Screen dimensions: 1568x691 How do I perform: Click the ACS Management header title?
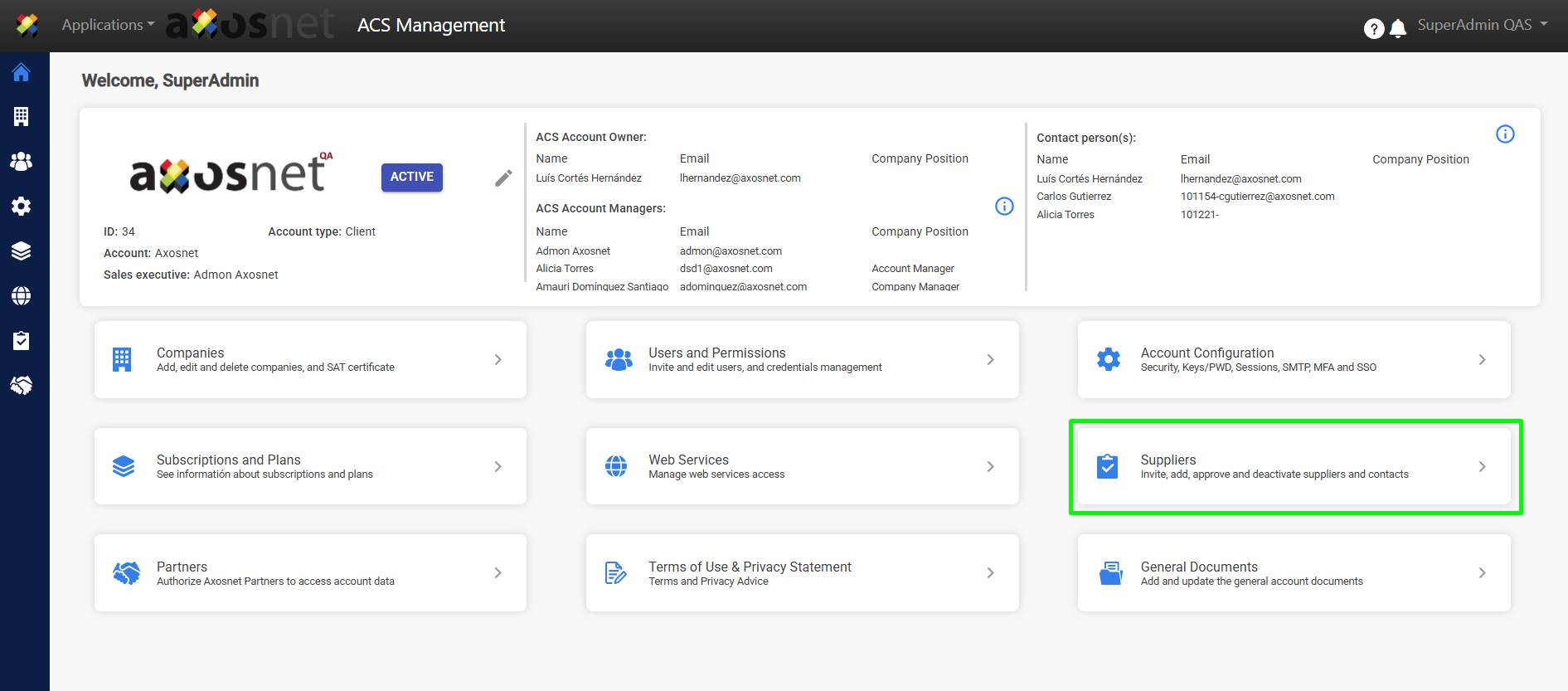(431, 26)
